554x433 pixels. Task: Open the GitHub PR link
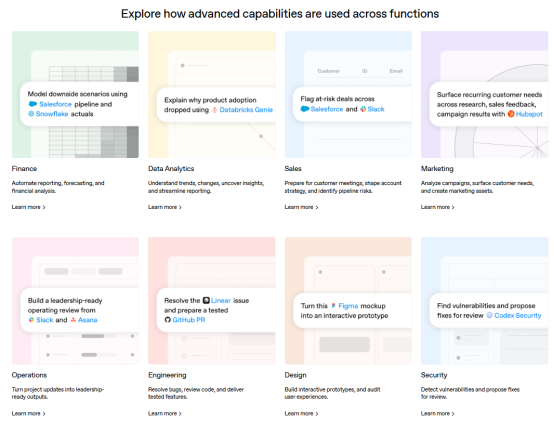pos(189,320)
